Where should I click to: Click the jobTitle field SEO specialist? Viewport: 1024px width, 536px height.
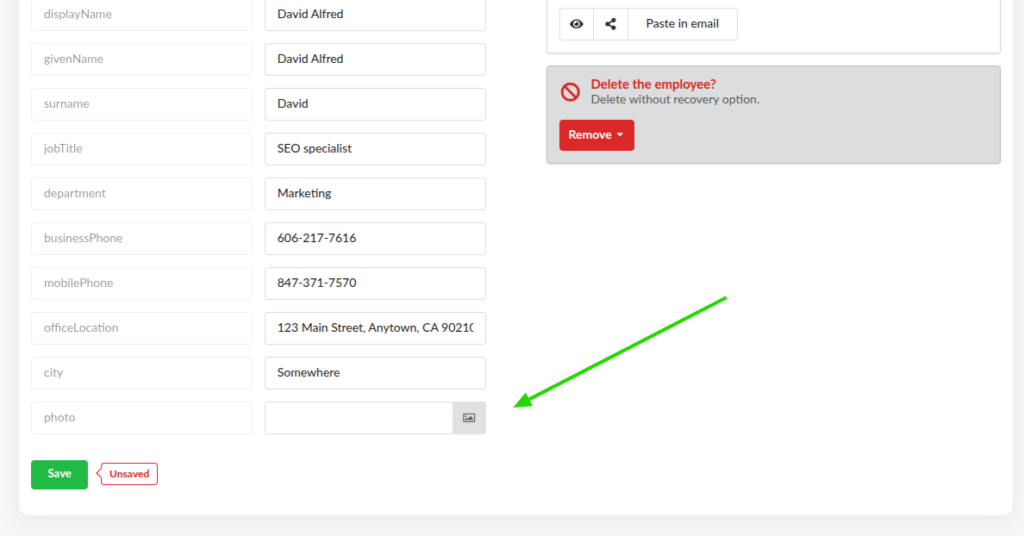pyautogui.click(x=375, y=149)
